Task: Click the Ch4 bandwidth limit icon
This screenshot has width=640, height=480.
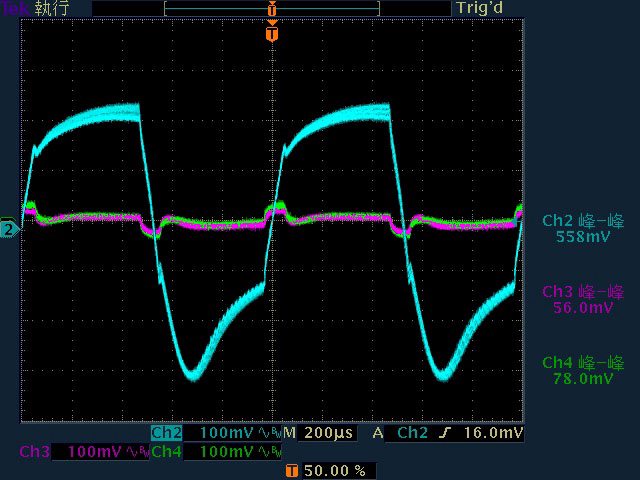Action: [x=267, y=452]
